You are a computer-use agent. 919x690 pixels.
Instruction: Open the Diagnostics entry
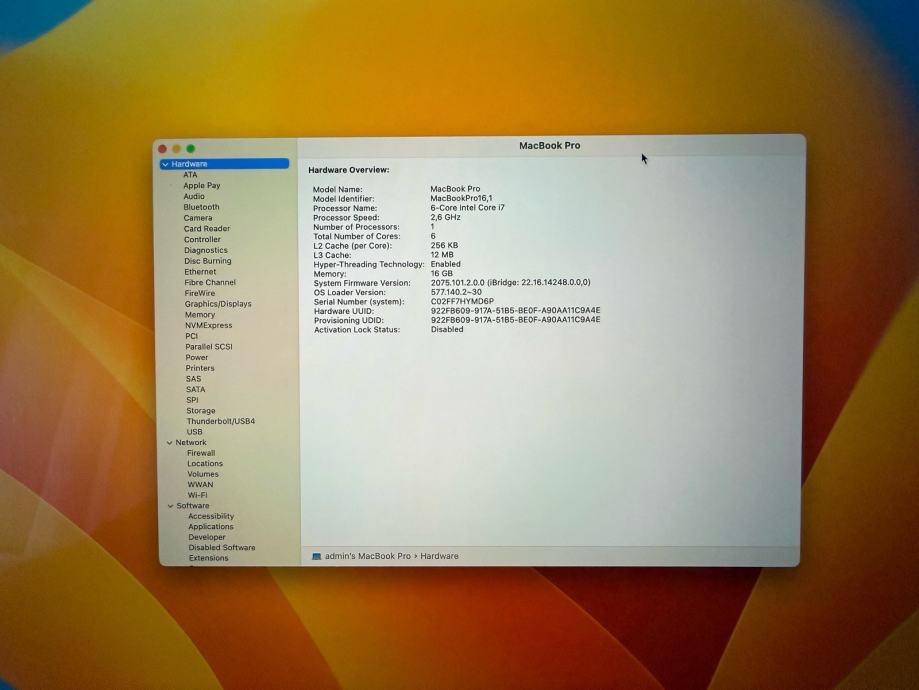[x=206, y=250]
